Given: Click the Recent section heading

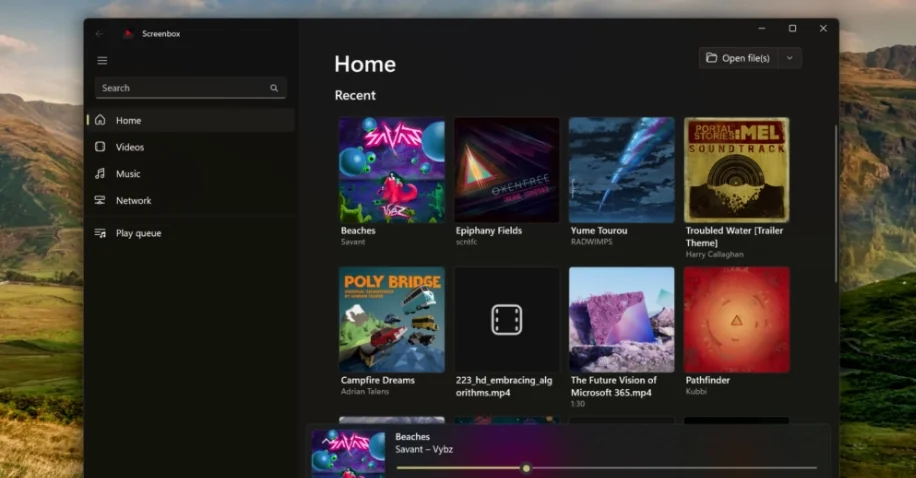Looking at the screenshot, I should (x=355, y=95).
